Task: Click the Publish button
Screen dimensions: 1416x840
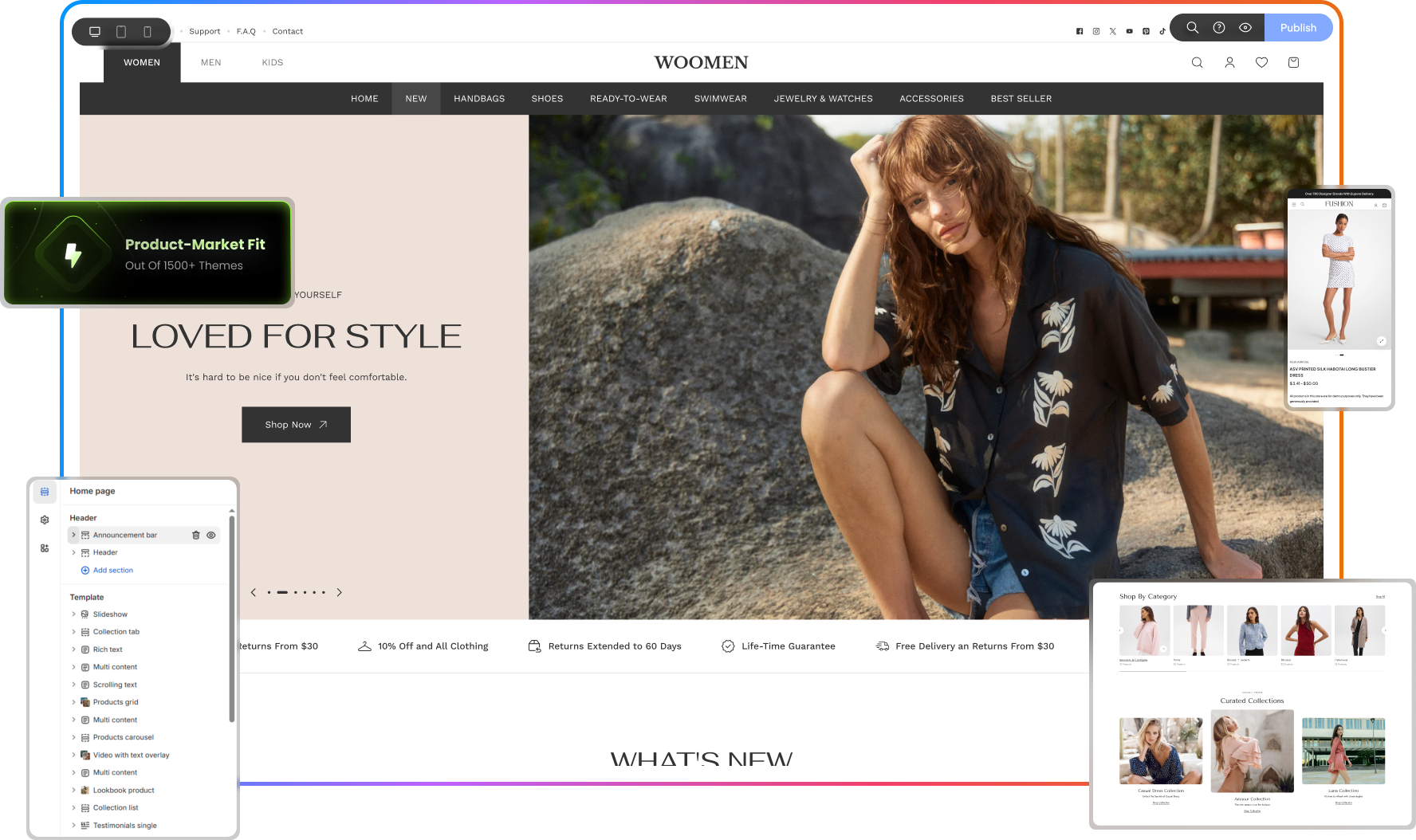Action: 1298,28
